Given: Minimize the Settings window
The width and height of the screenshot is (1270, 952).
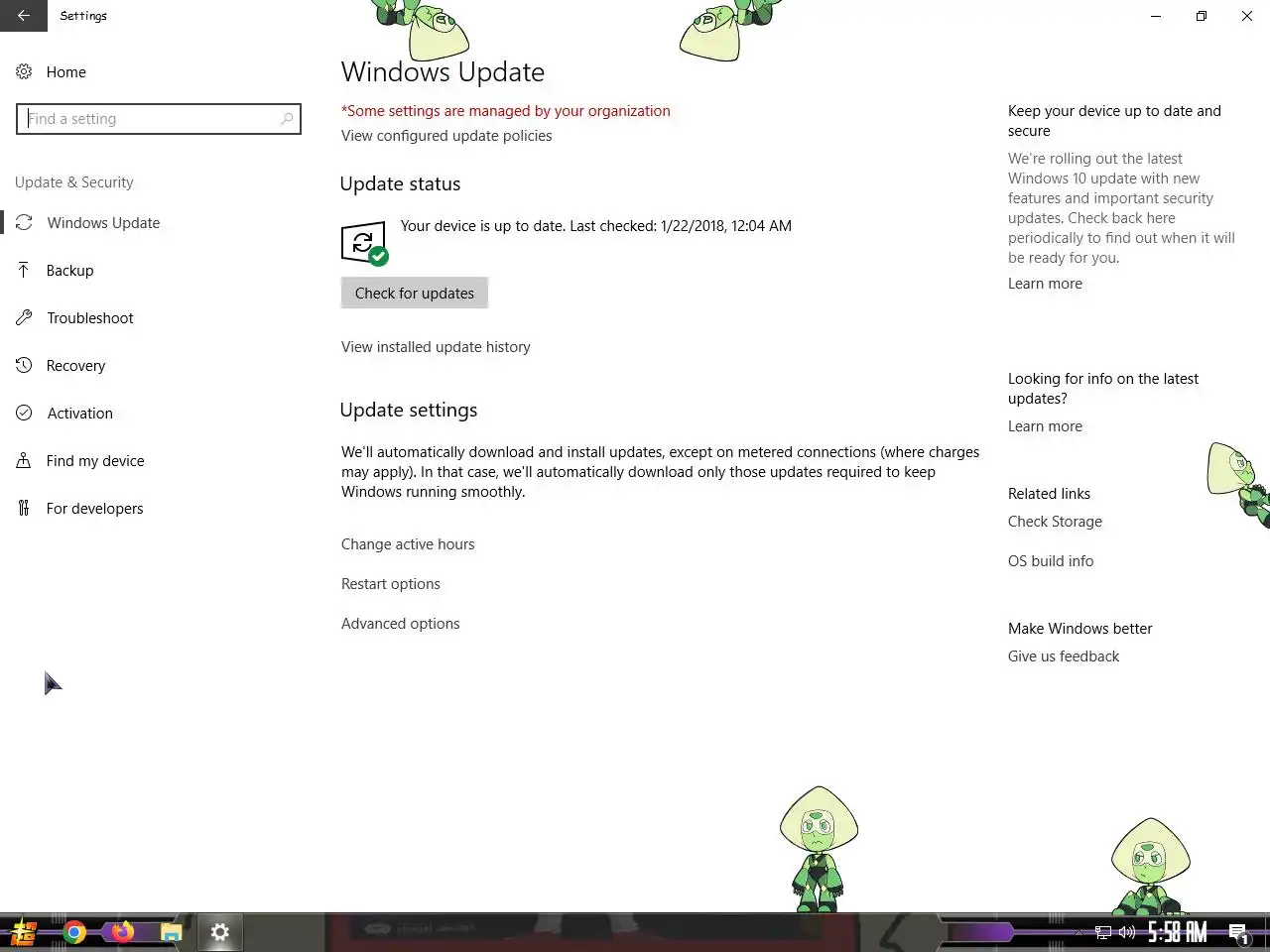Looking at the screenshot, I should coord(1155,16).
